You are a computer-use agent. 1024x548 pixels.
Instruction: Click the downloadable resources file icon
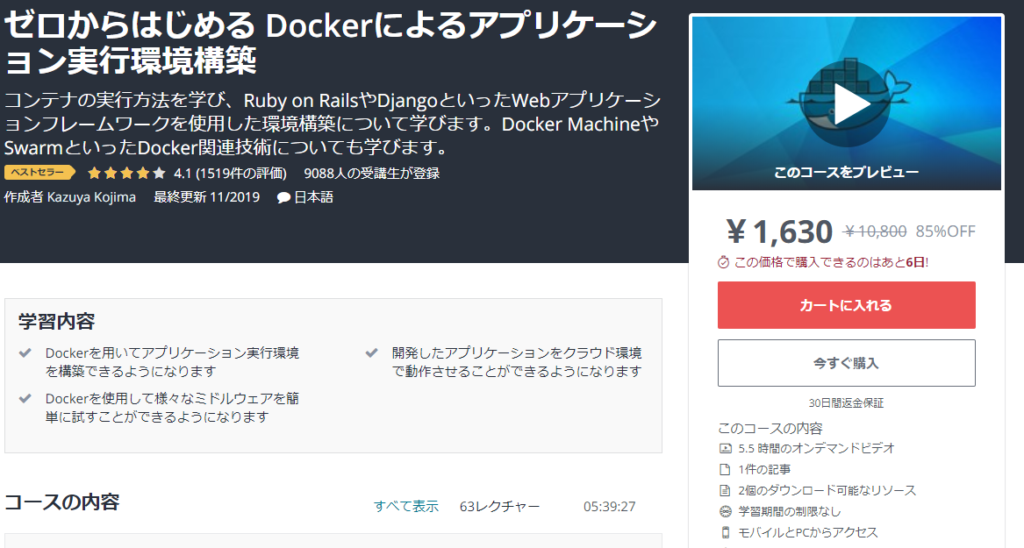point(725,491)
